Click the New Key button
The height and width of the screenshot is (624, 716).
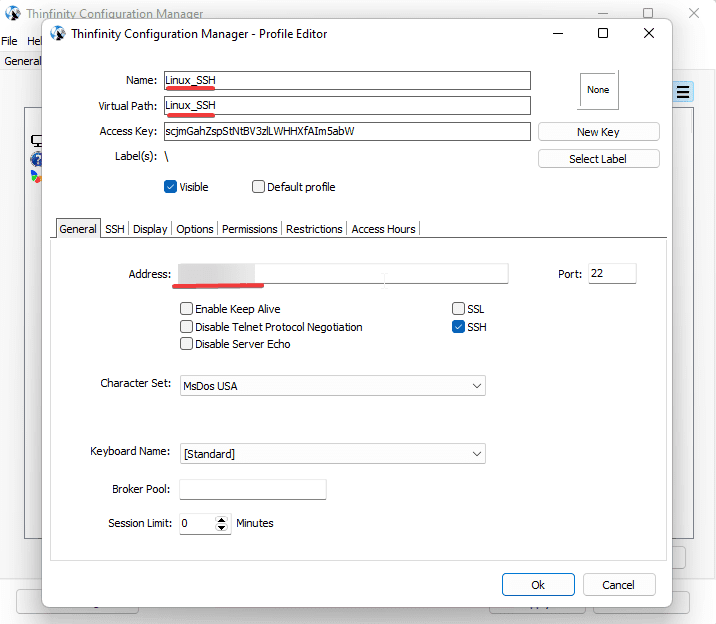[x=598, y=132]
